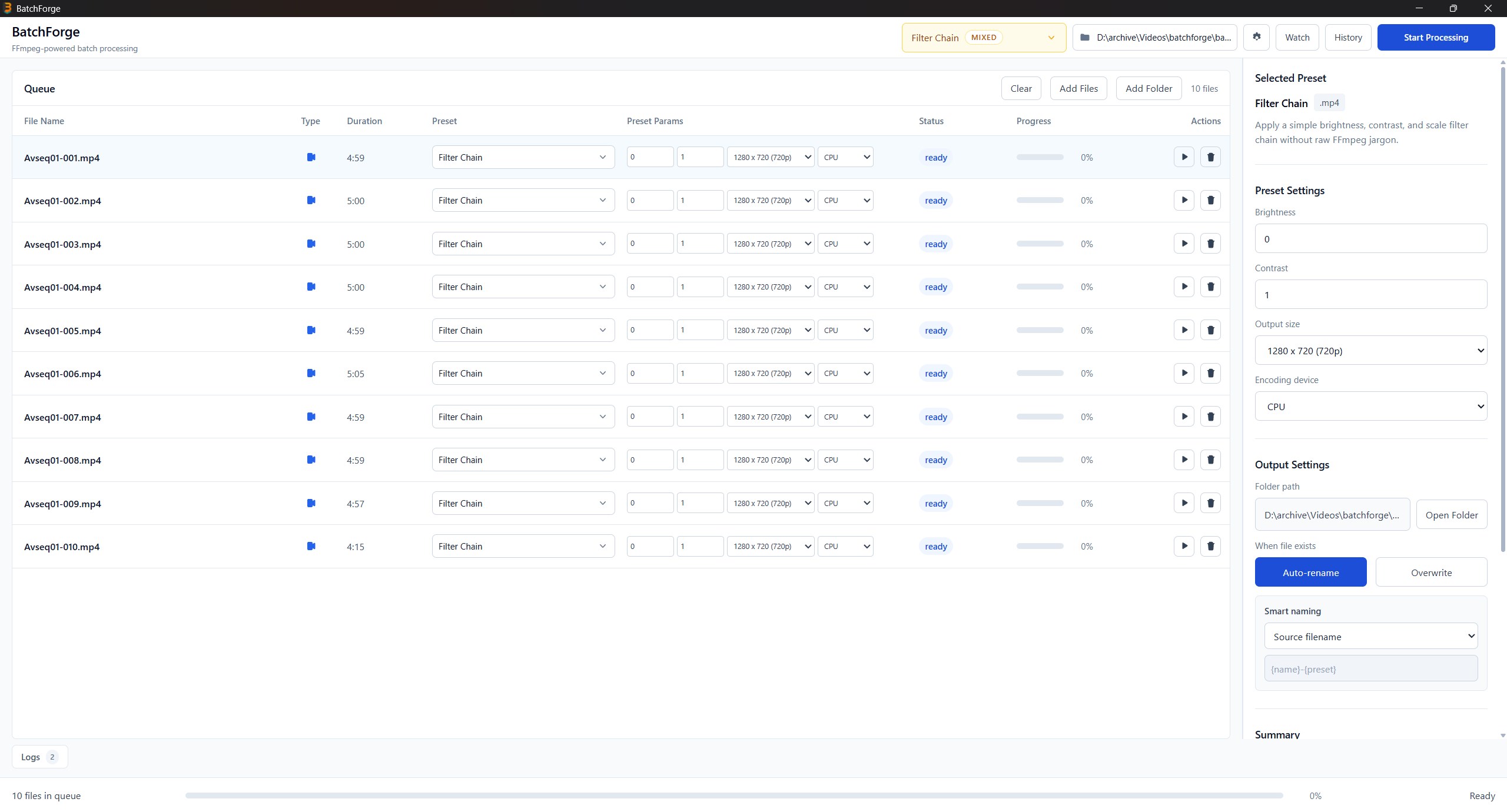This screenshot has height=812, width=1507.
Task: Click the {name}-{preset} naming template field
Action: click(1371, 668)
